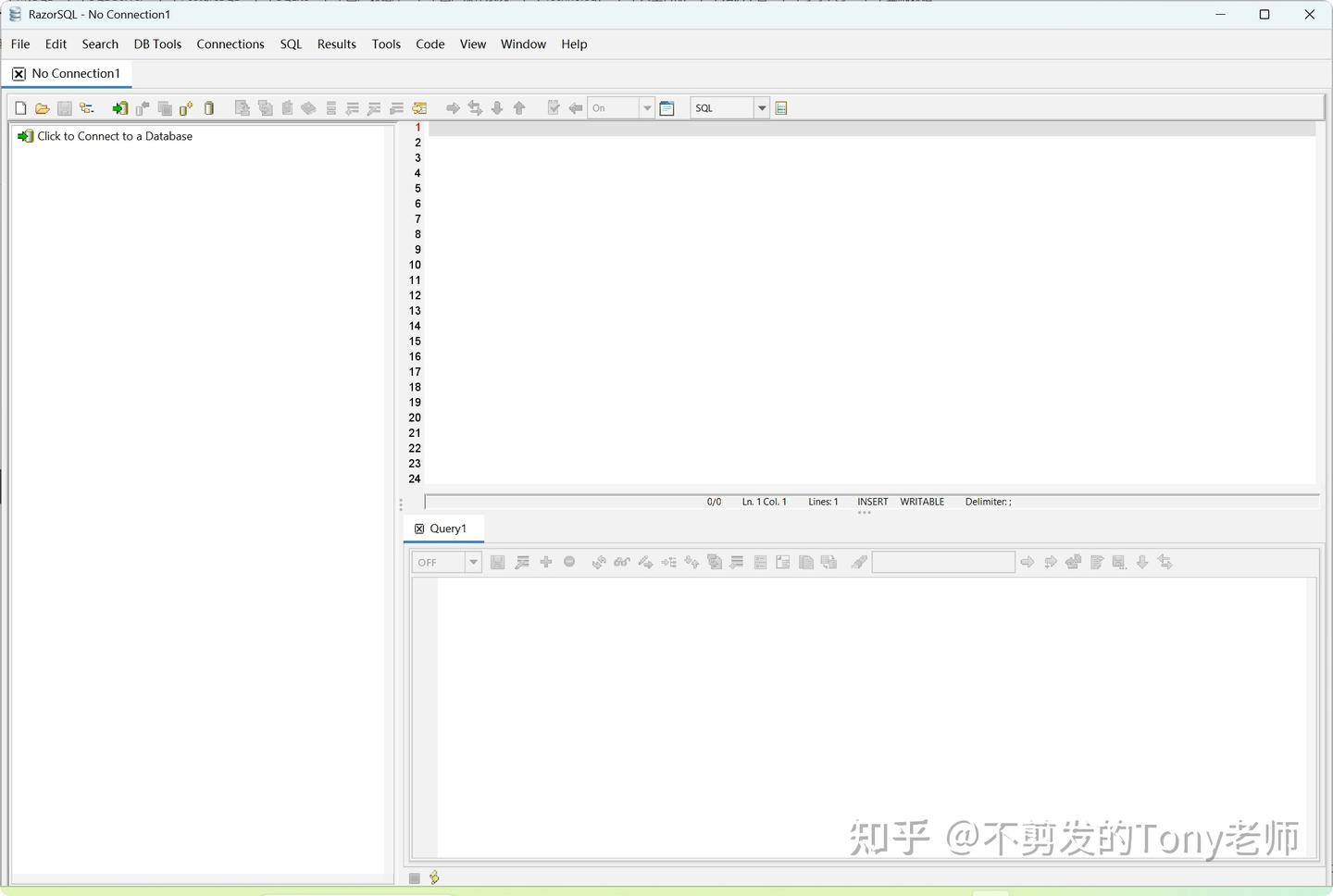
Task: Click the 'INSERT' status bar entry
Action: 872,502
